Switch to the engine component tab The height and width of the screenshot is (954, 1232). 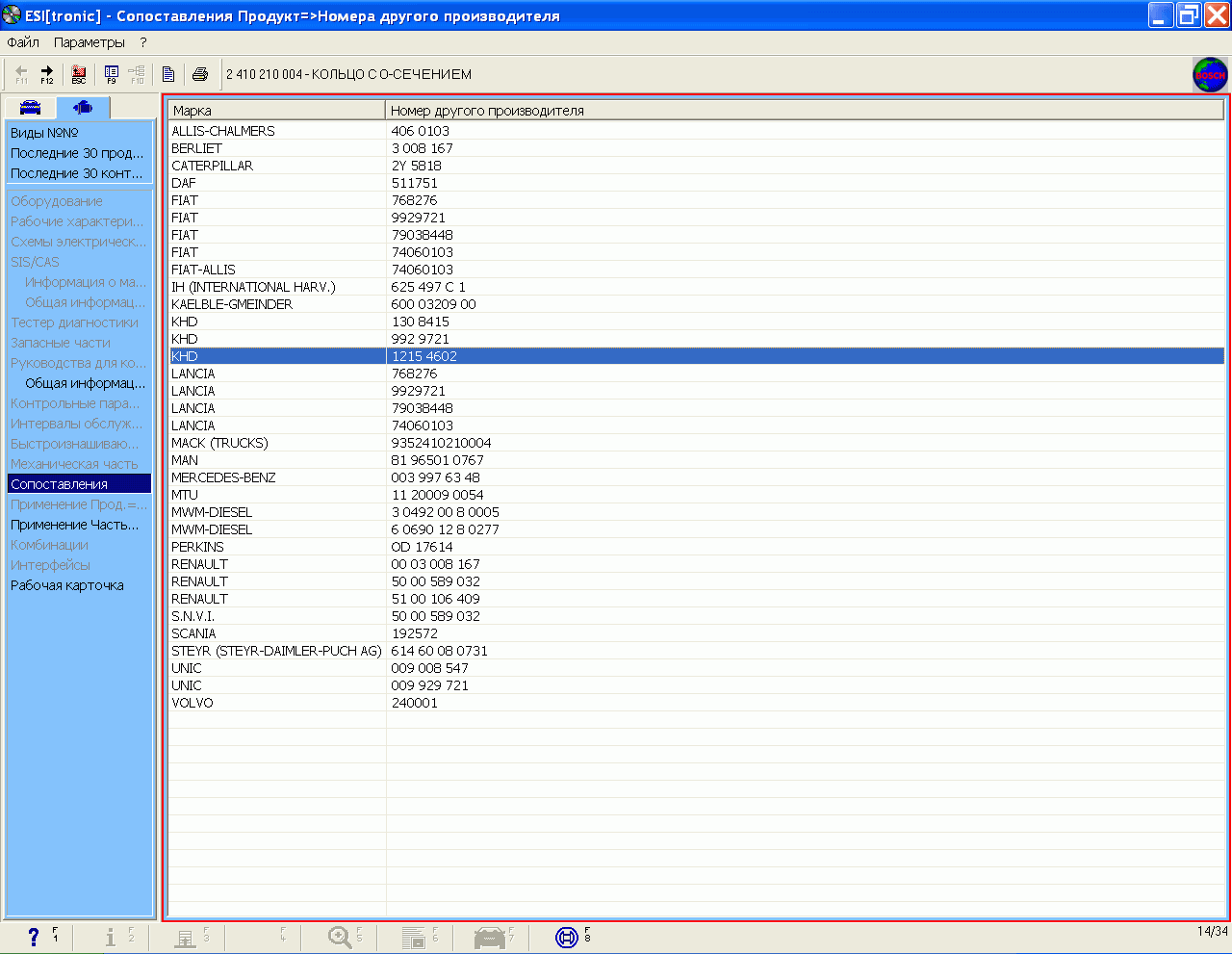point(83,107)
